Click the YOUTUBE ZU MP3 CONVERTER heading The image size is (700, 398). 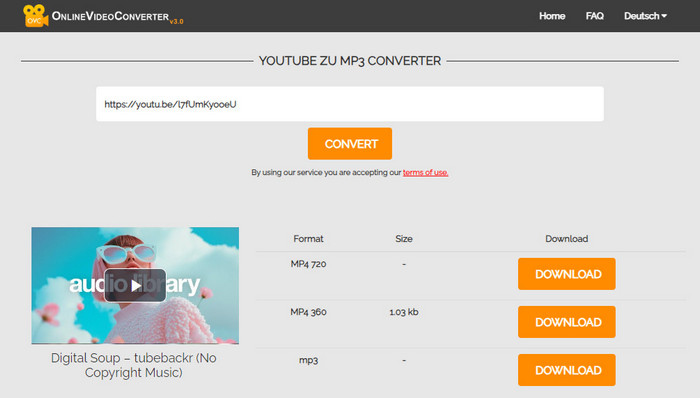click(x=350, y=61)
